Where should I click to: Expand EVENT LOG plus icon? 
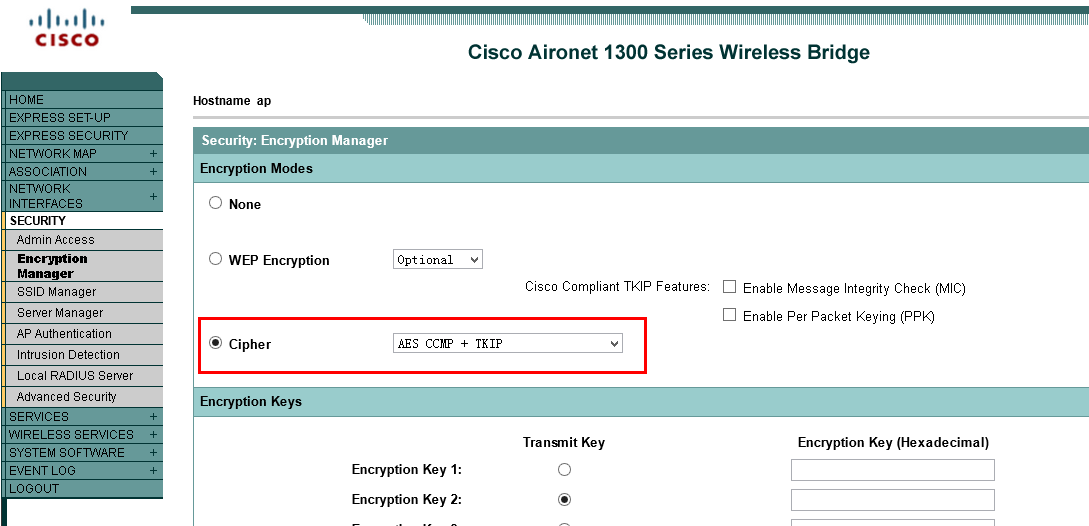pyautogui.click(x=153, y=471)
